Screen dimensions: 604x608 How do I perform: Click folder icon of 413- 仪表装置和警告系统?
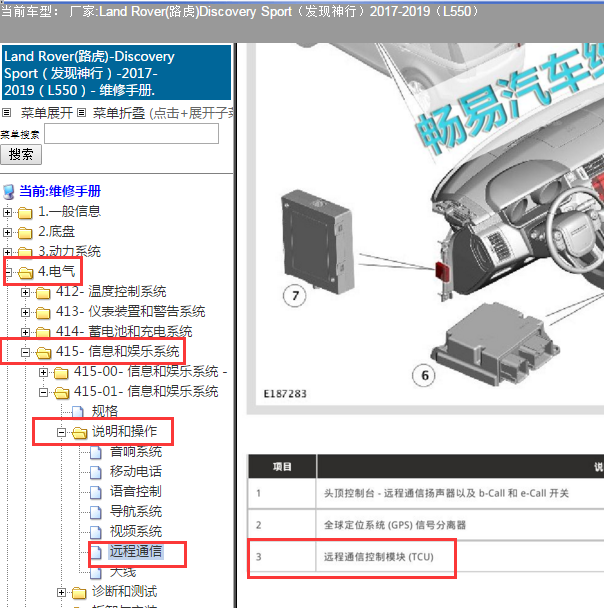pyautogui.click(x=43, y=313)
